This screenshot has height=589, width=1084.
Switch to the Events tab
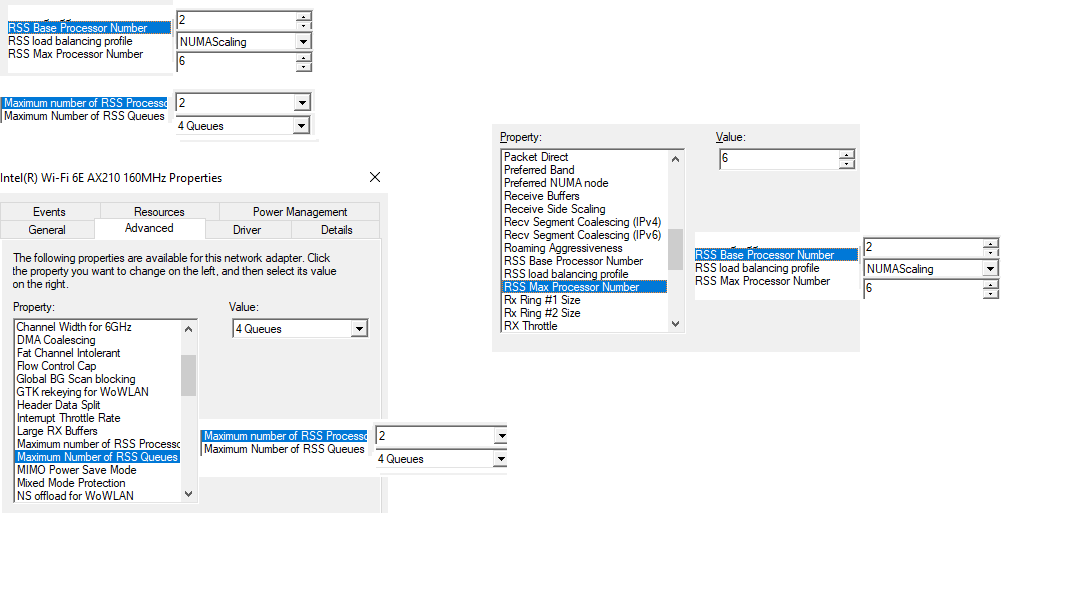(49, 212)
